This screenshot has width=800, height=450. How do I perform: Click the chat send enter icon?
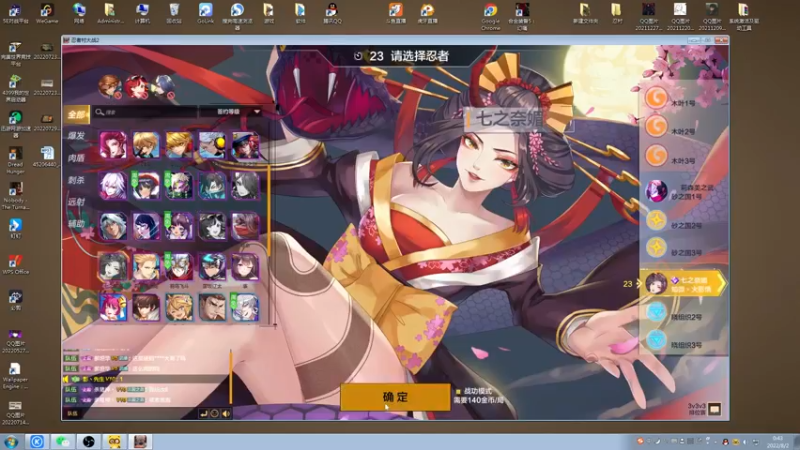tap(204, 413)
